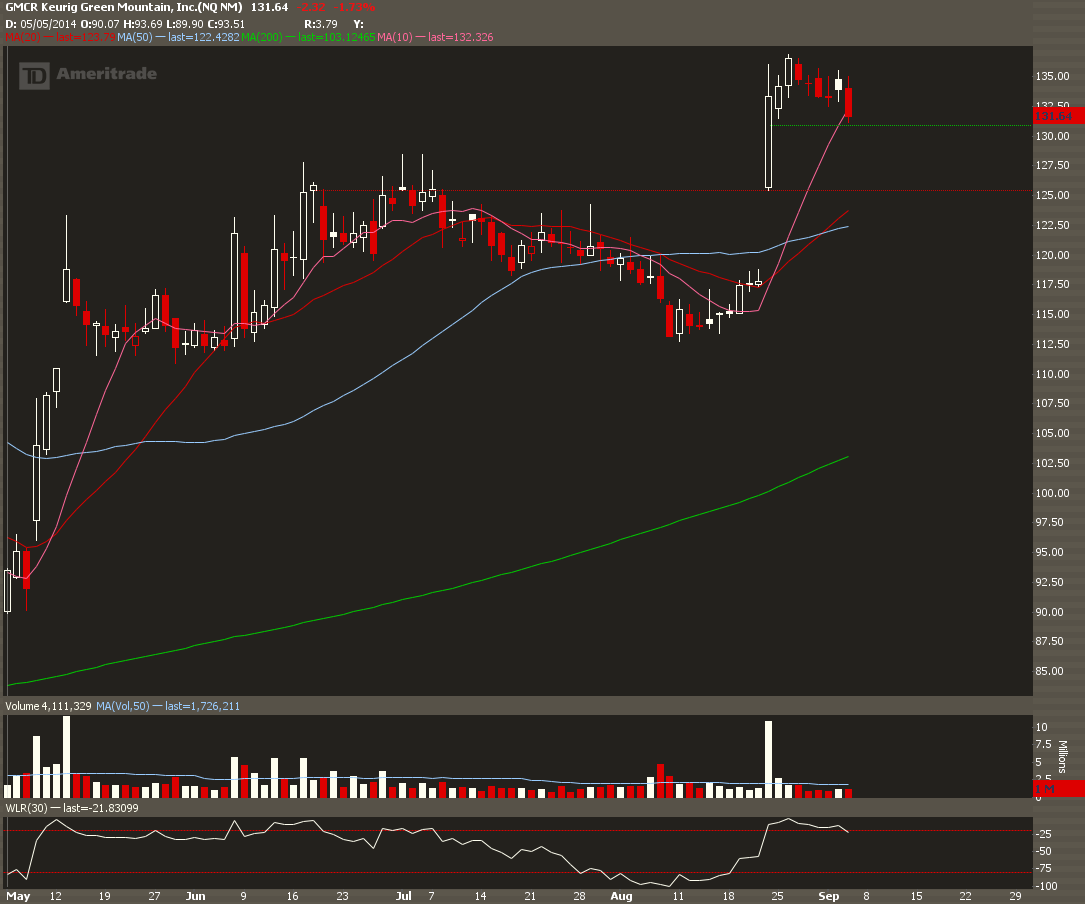Click the red 131.64 price tag on axis
This screenshot has height=904, width=1085.
[1053, 116]
